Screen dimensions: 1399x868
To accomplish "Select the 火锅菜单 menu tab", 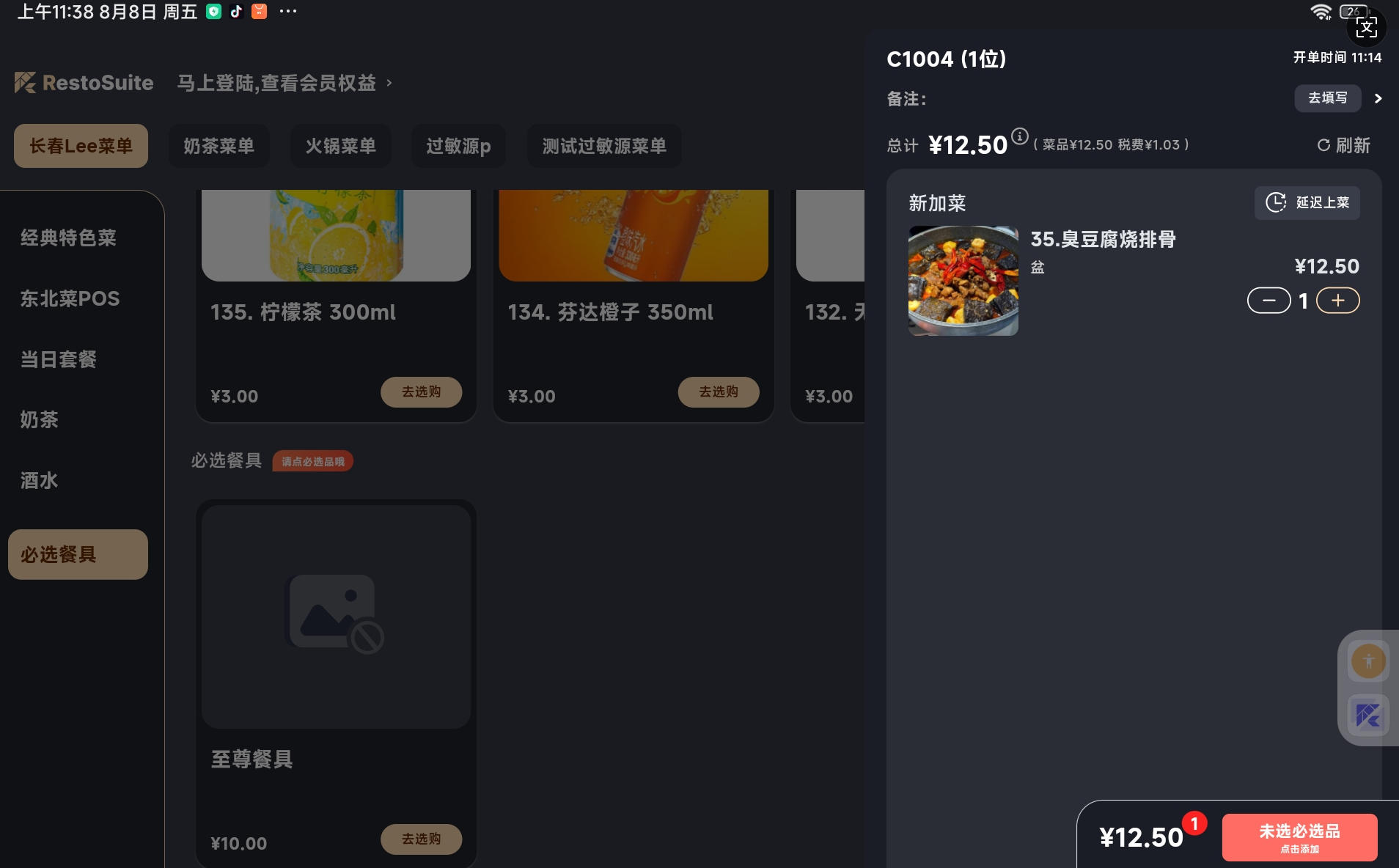I will 340,146.
